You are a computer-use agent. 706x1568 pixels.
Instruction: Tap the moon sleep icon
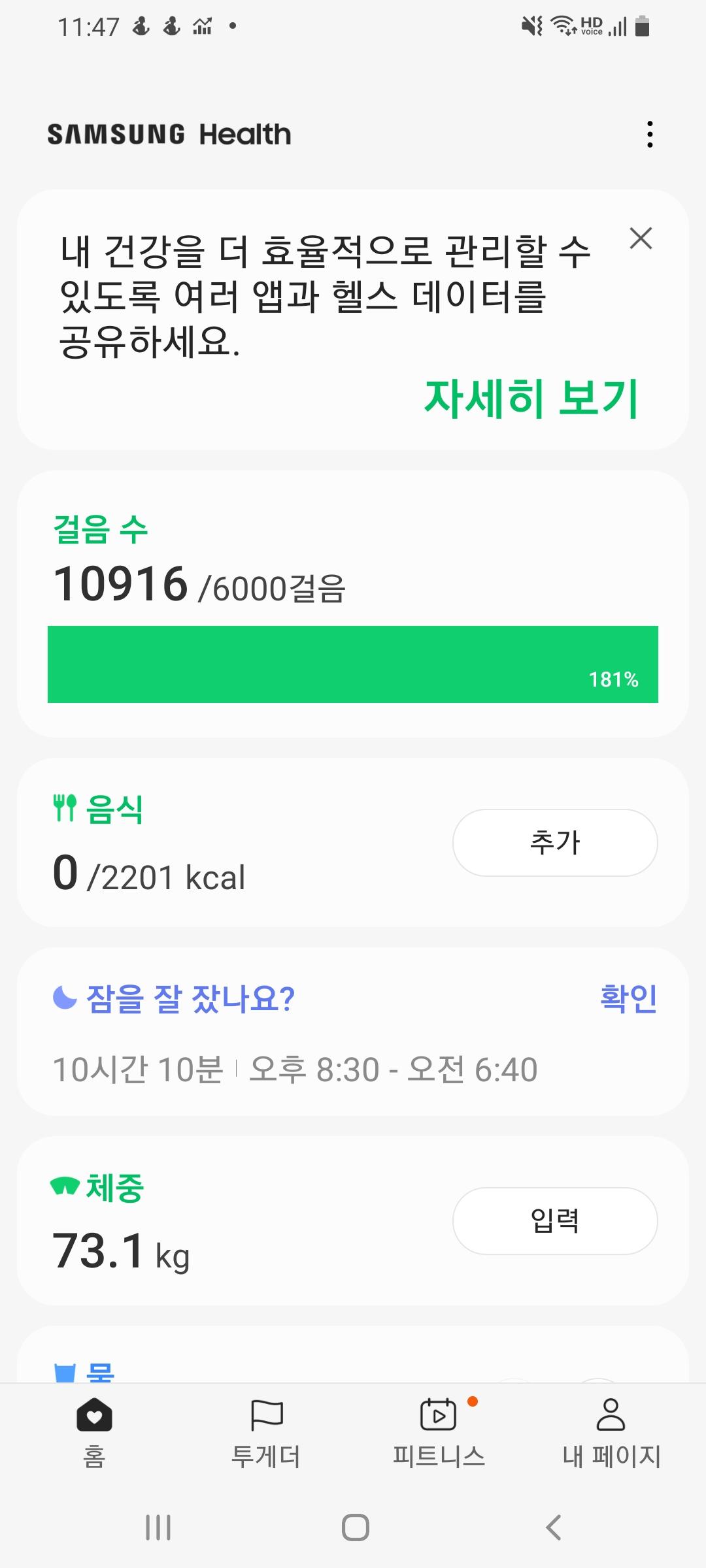click(65, 998)
